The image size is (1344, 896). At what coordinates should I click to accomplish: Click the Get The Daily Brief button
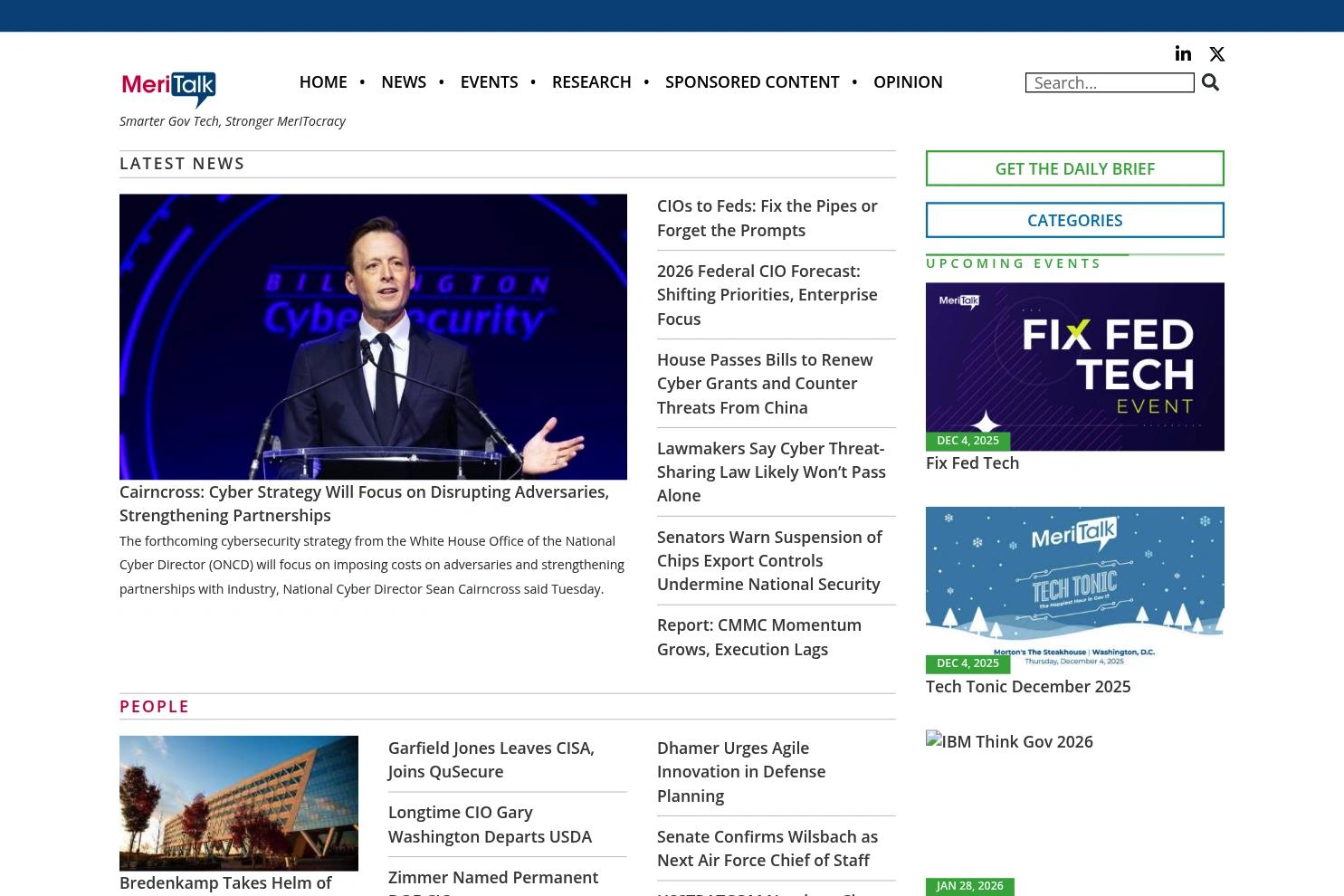1075,168
